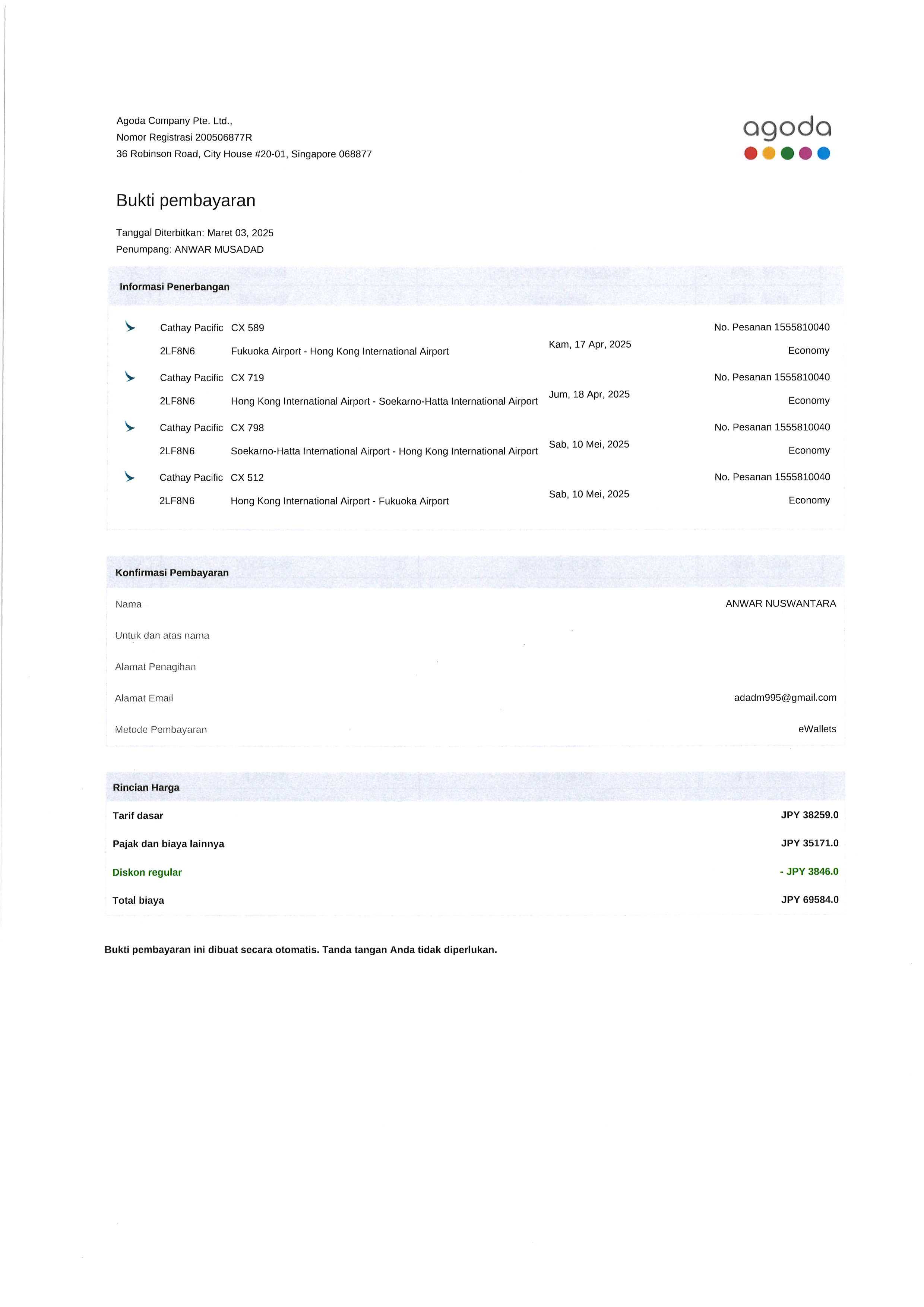
Task: Click the Total biaya amount JPY 69584.0
Action: (x=810, y=900)
